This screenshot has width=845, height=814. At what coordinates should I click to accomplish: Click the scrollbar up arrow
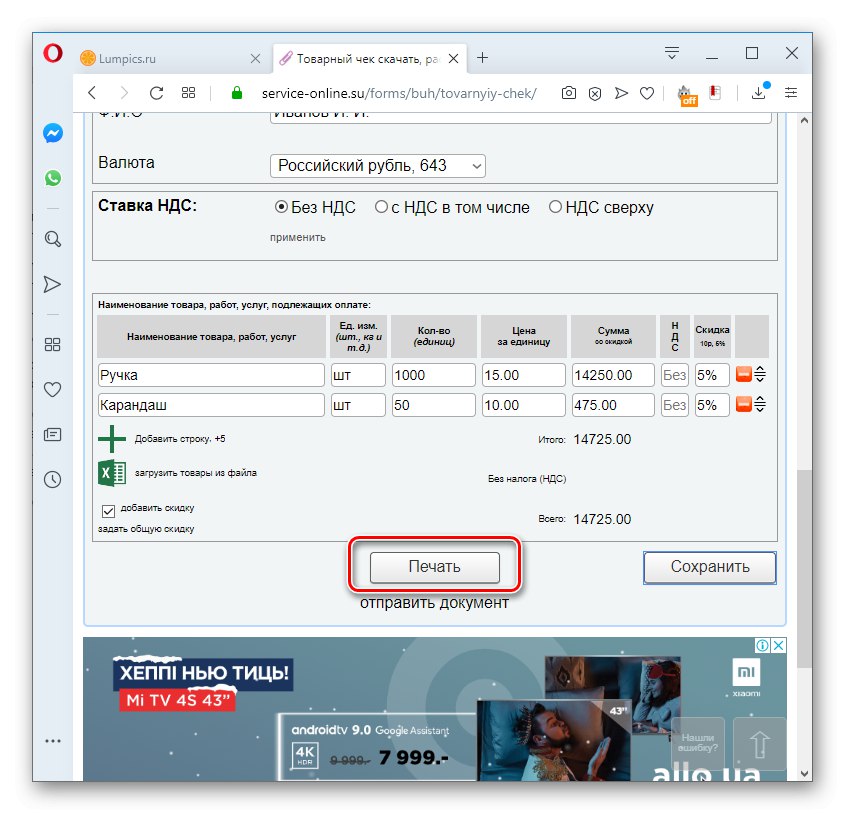(804, 121)
